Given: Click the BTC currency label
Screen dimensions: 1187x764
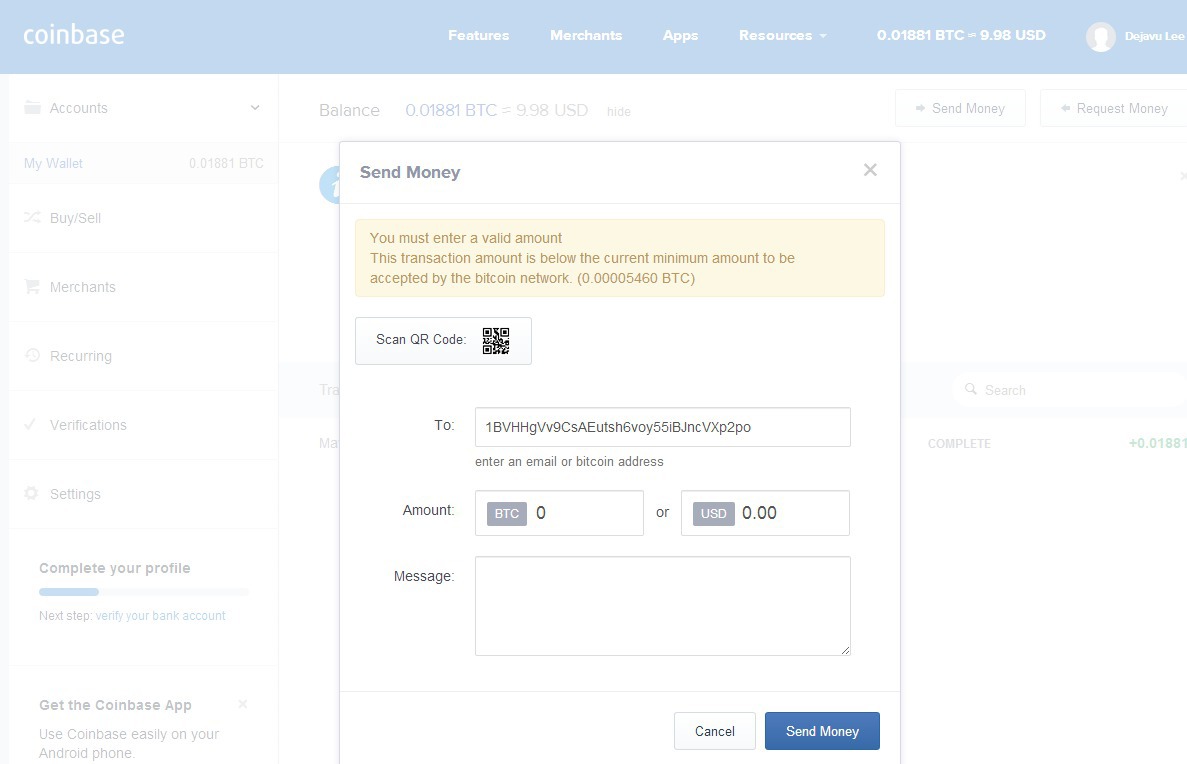Looking at the screenshot, I should [x=506, y=513].
